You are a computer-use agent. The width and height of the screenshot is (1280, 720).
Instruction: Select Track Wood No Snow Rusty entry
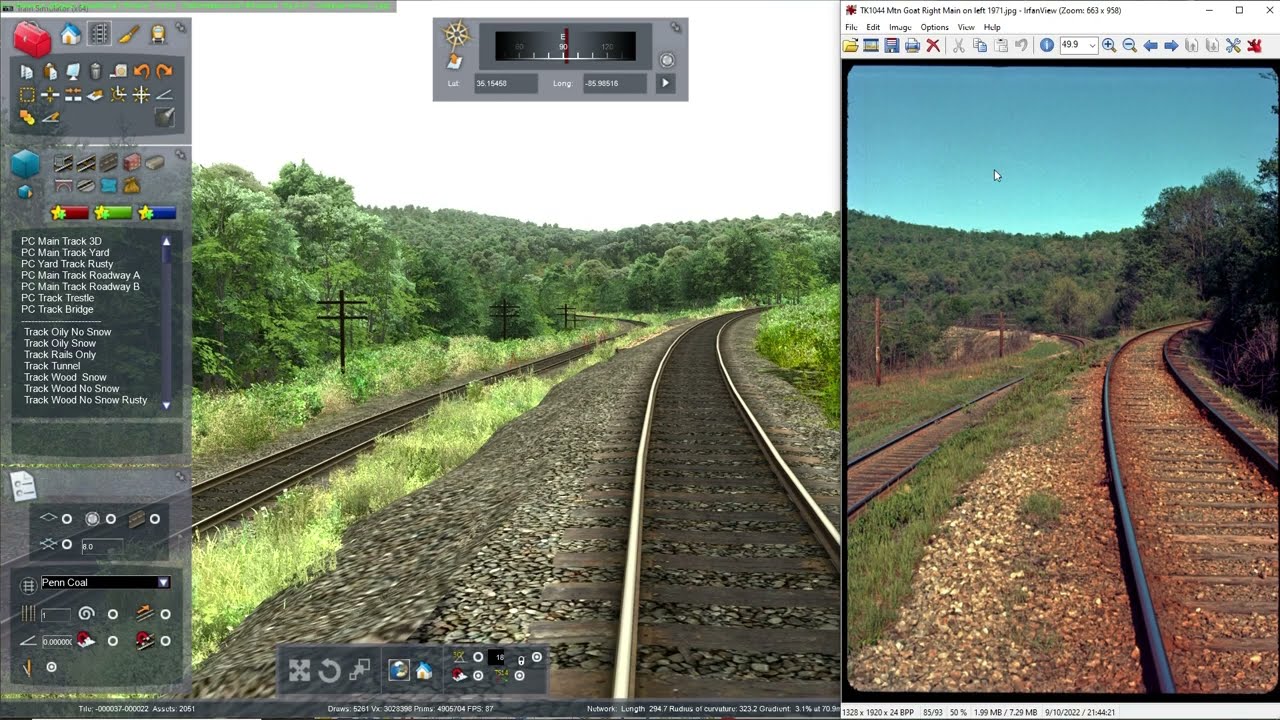85,400
